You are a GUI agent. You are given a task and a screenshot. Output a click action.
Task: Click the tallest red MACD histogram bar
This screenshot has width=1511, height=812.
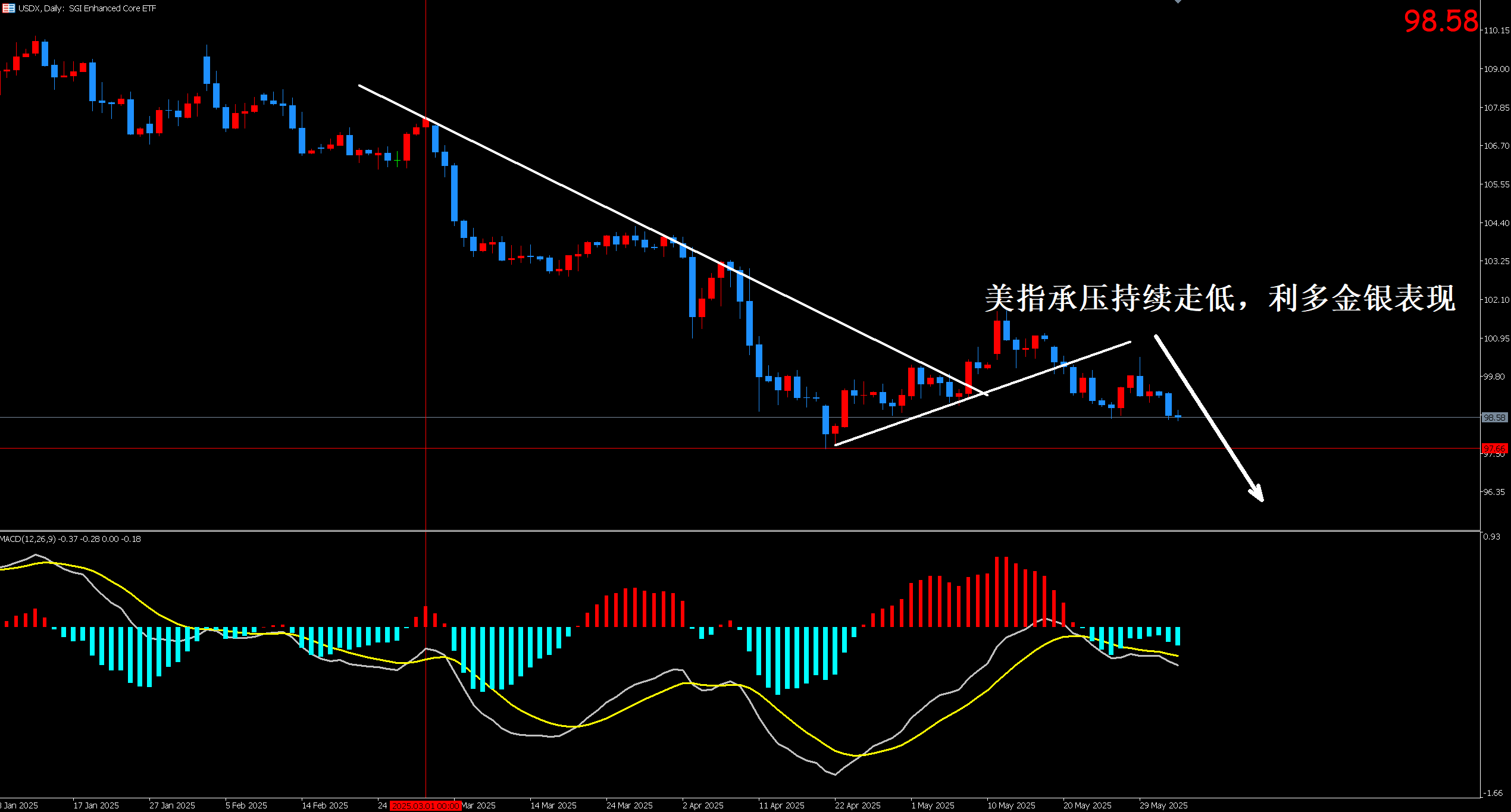(x=997, y=591)
